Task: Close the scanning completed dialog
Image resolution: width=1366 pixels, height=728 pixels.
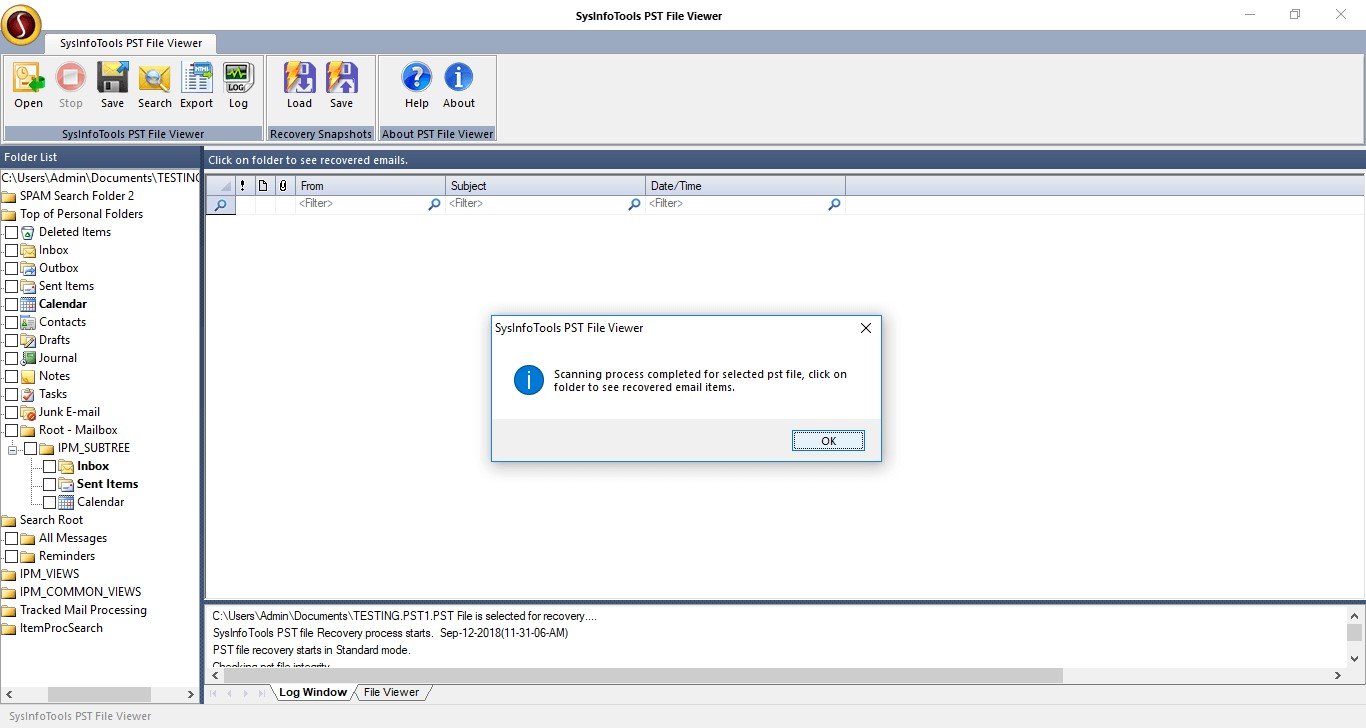Action: [x=866, y=328]
